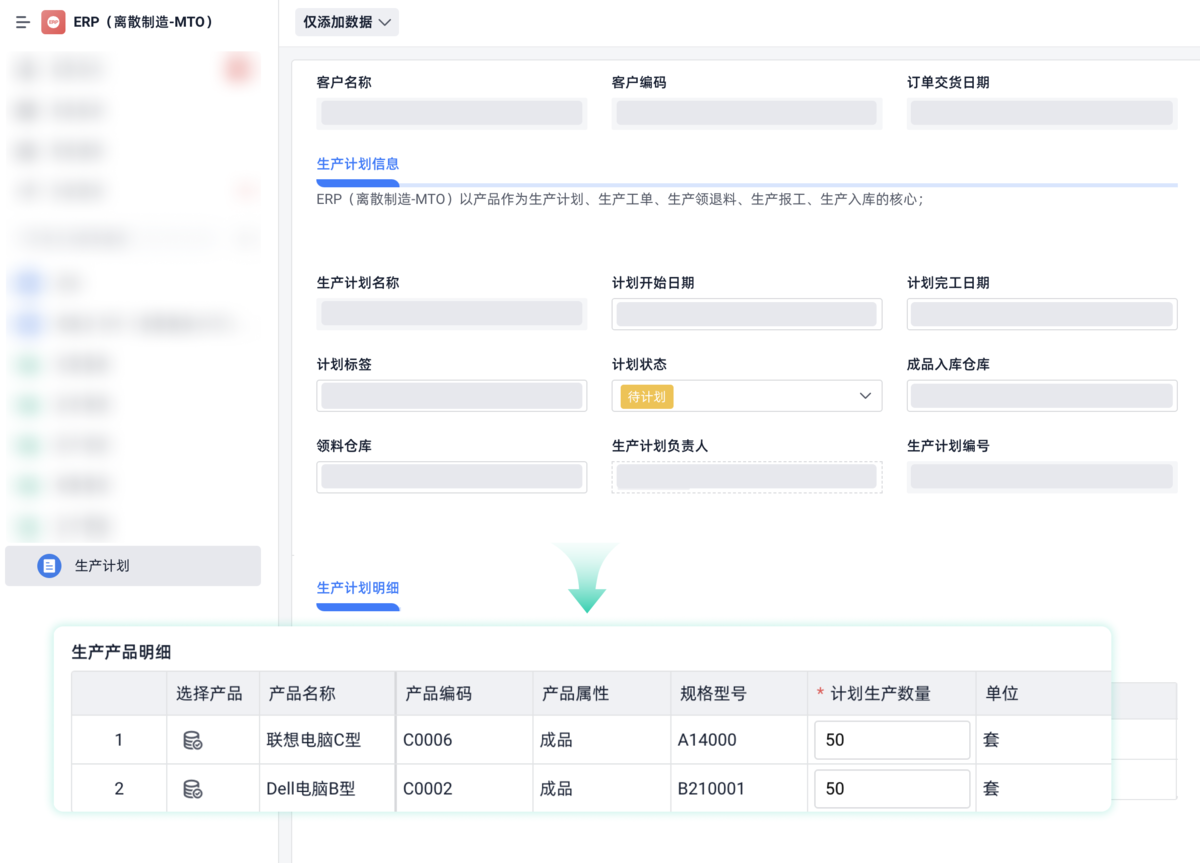Open the chevron on 计划状态 selector

coord(865,396)
